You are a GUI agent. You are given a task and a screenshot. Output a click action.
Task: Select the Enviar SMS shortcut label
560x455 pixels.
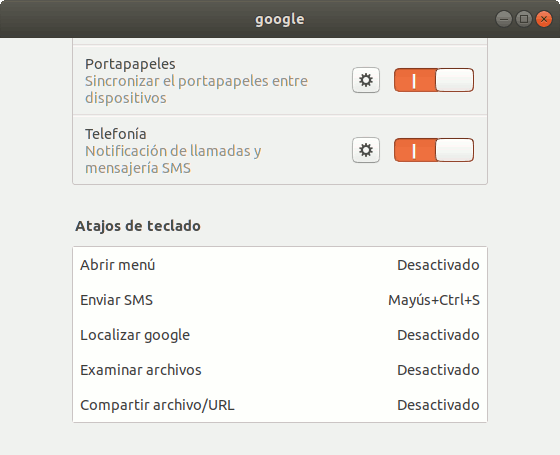click(116, 300)
